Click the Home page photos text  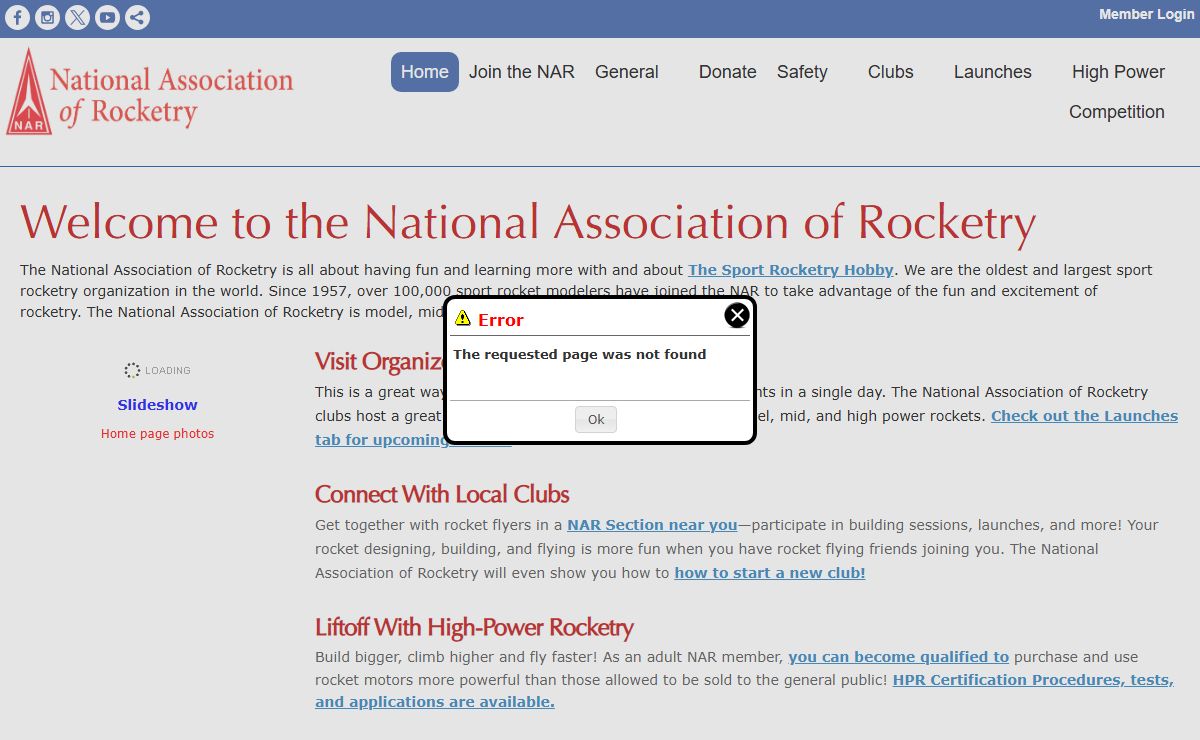coord(157,434)
